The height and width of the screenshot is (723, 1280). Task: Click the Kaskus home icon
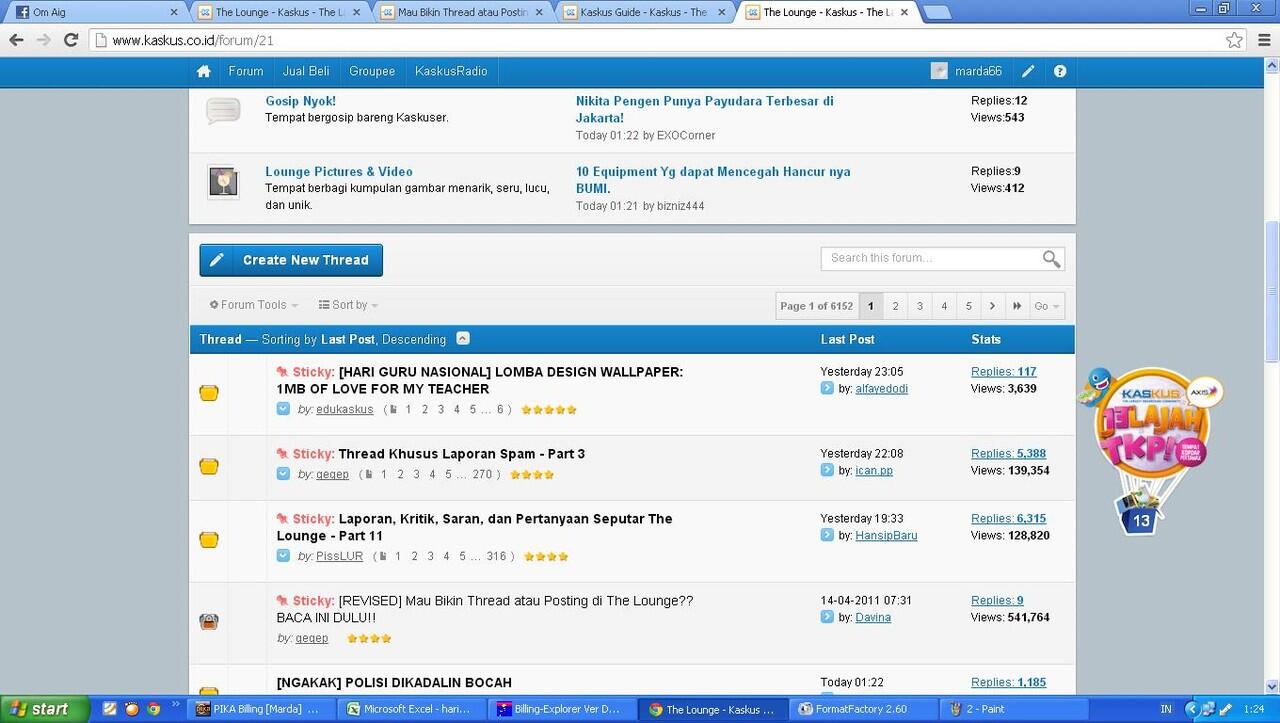point(204,71)
